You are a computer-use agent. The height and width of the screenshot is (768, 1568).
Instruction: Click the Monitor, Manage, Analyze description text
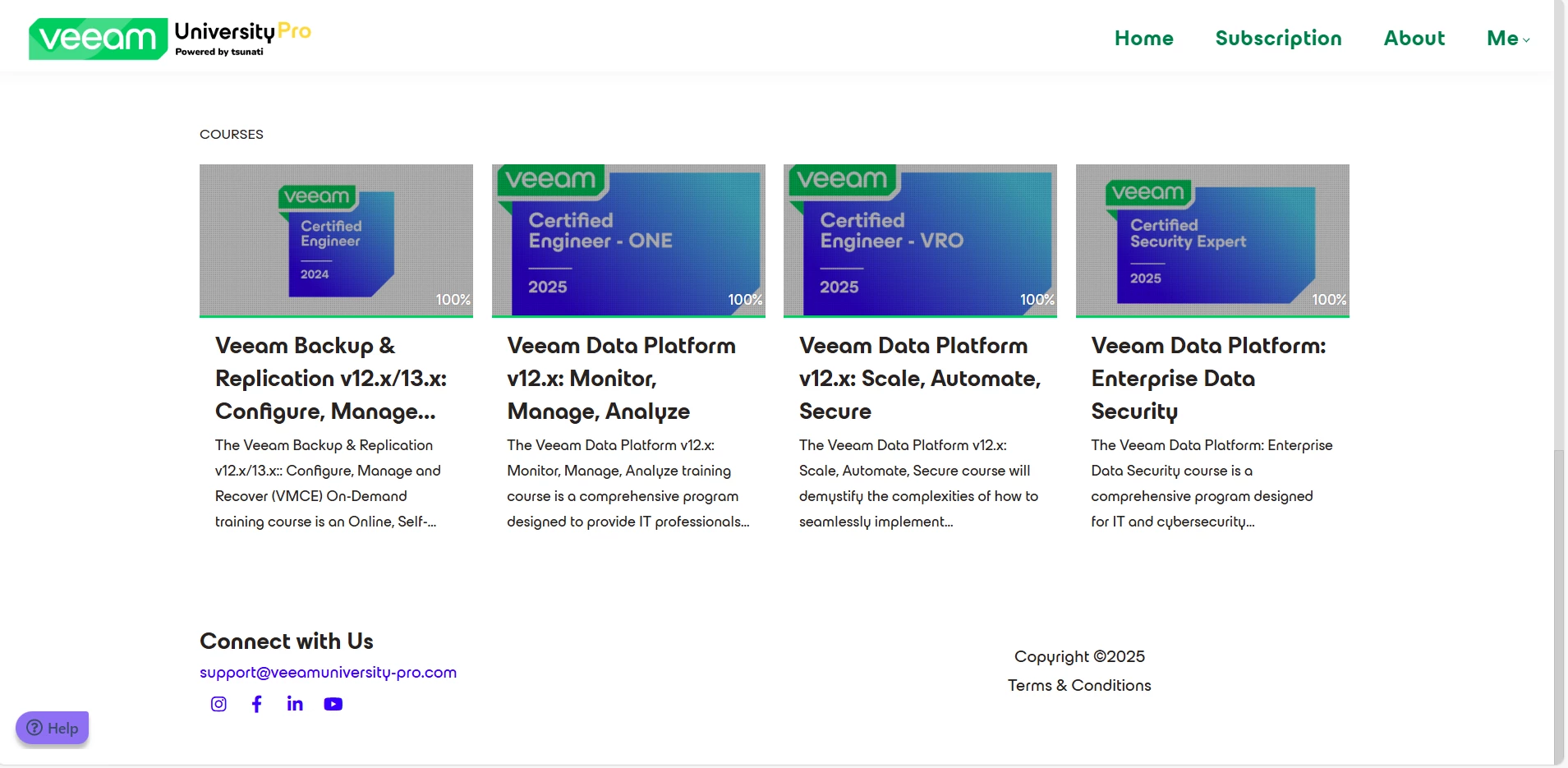(628, 483)
